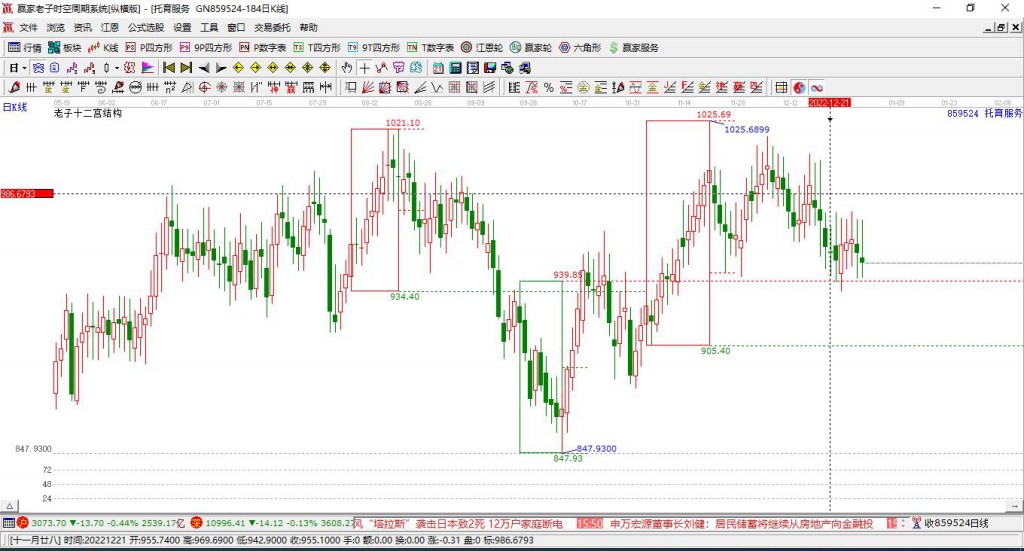Open the 江恩 menu
Viewport: 1024px width, 551px height.
[110, 27]
